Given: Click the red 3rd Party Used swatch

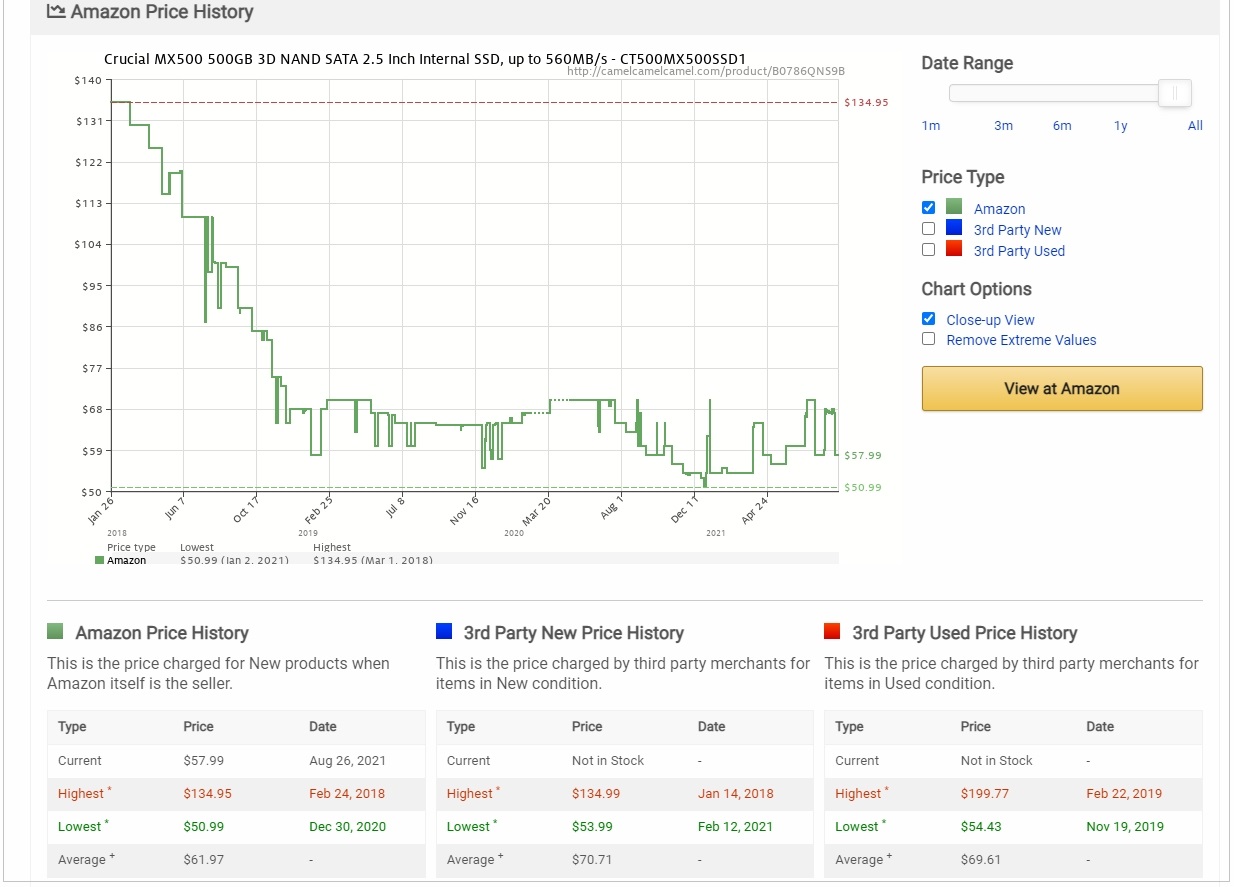Looking at the screenshot, I should (954, 249).
